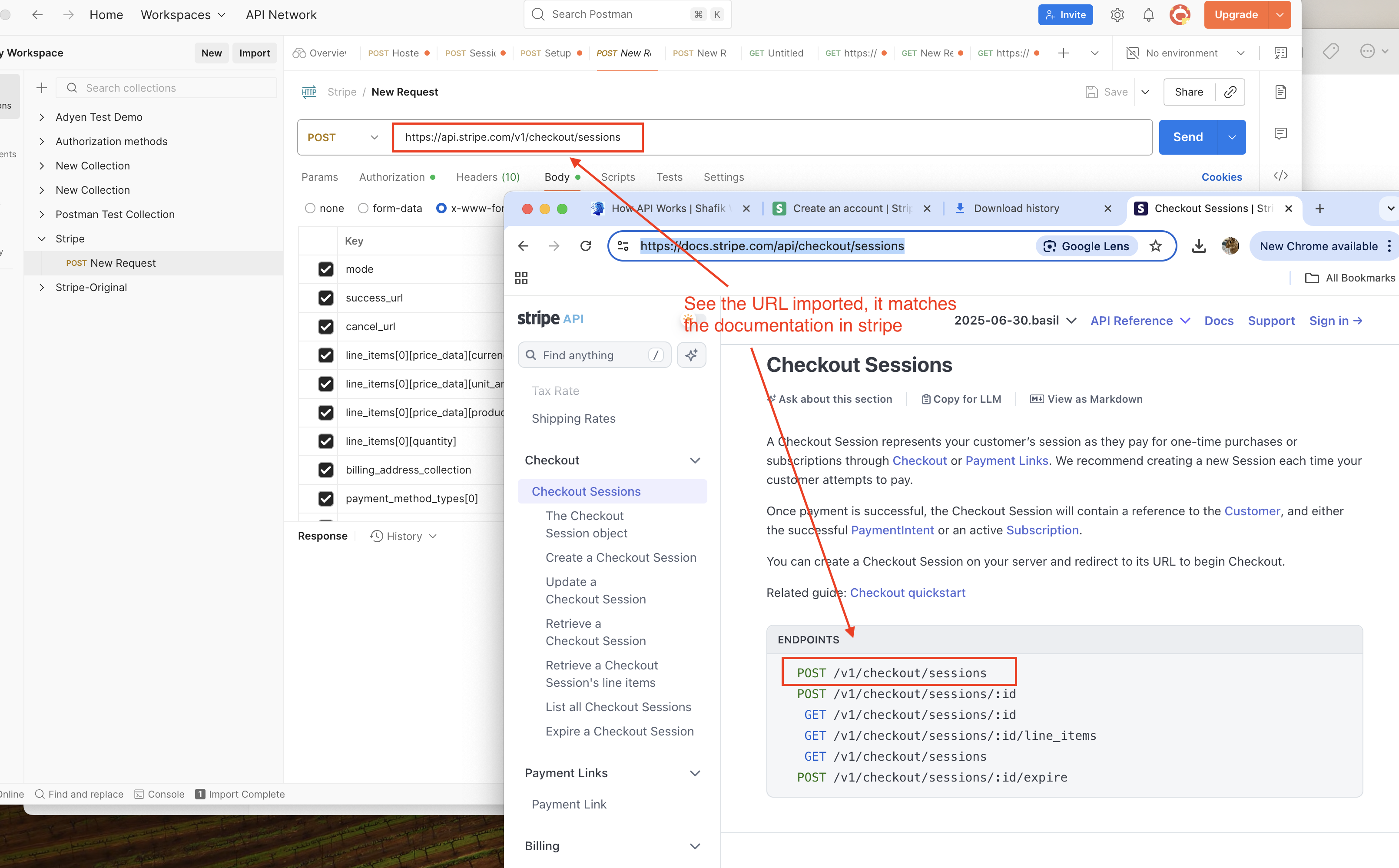Open the comments panel icon
The height and width of the screenshot is (868, 1399).
1280,133
